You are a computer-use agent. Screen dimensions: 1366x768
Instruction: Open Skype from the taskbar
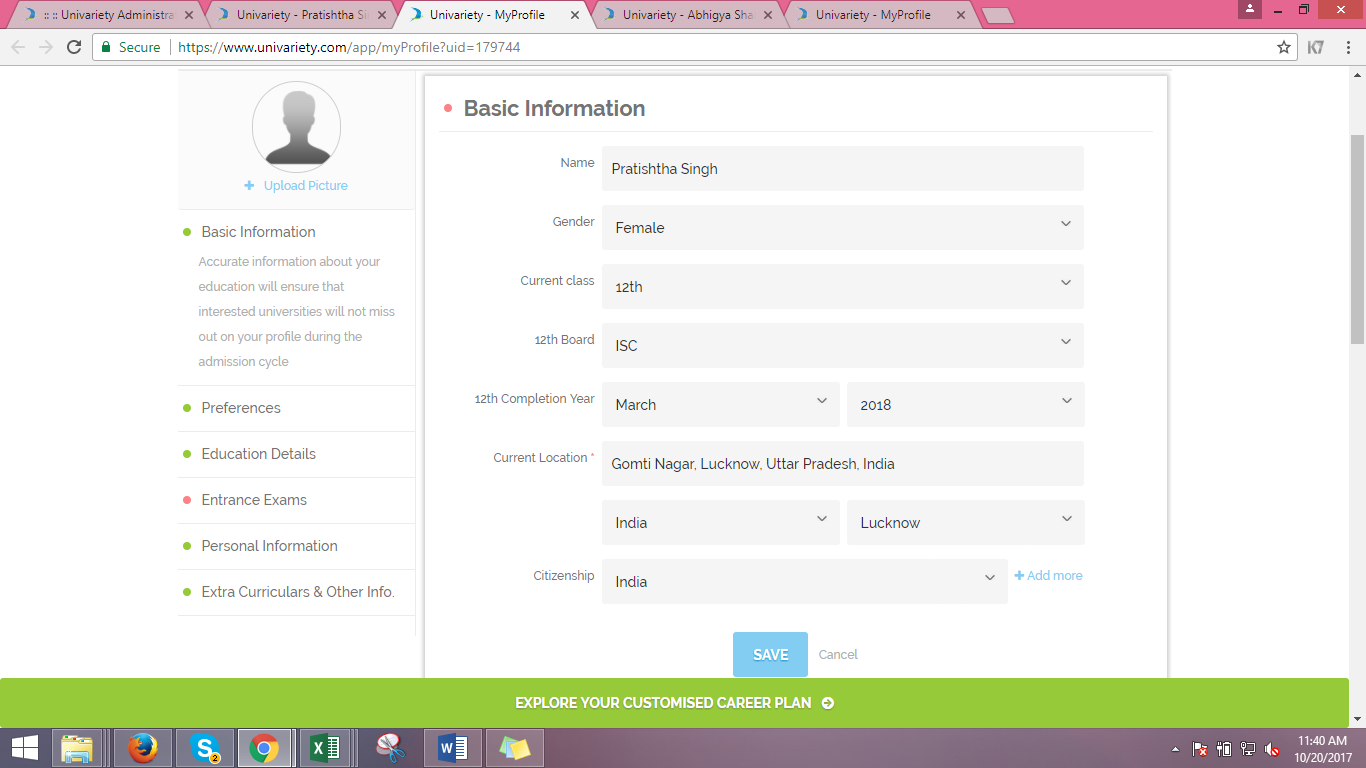[205, 748]
